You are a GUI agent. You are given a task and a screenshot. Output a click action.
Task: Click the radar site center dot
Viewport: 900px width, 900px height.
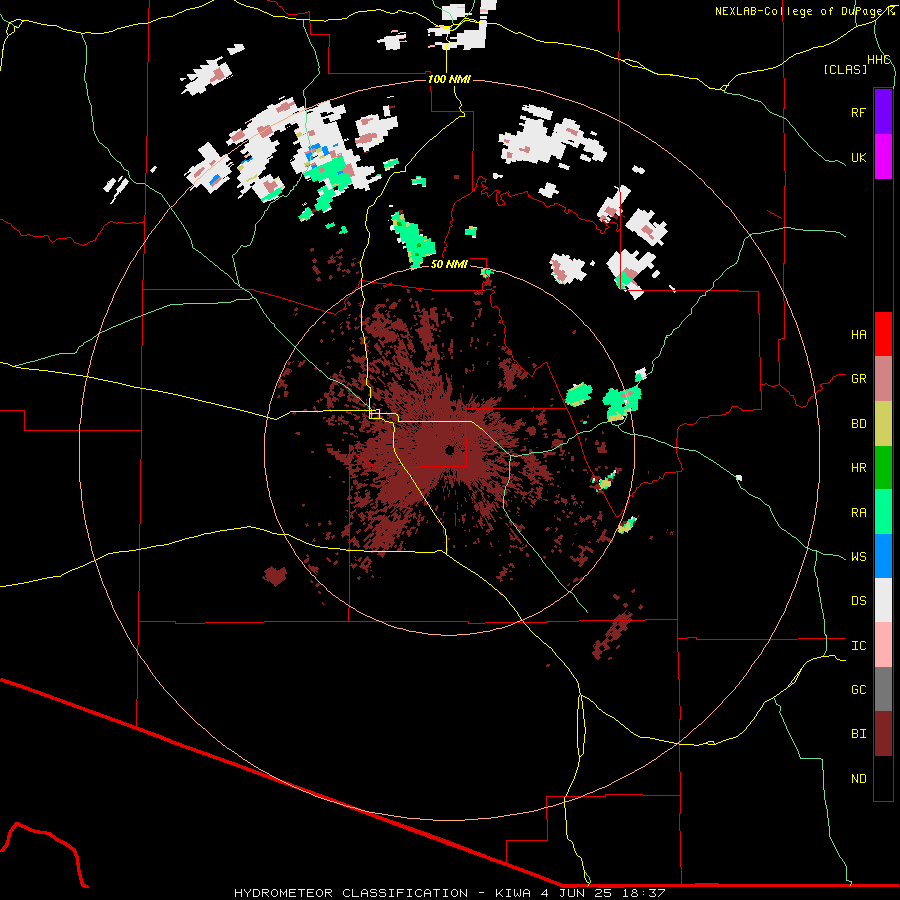(449, 450)
